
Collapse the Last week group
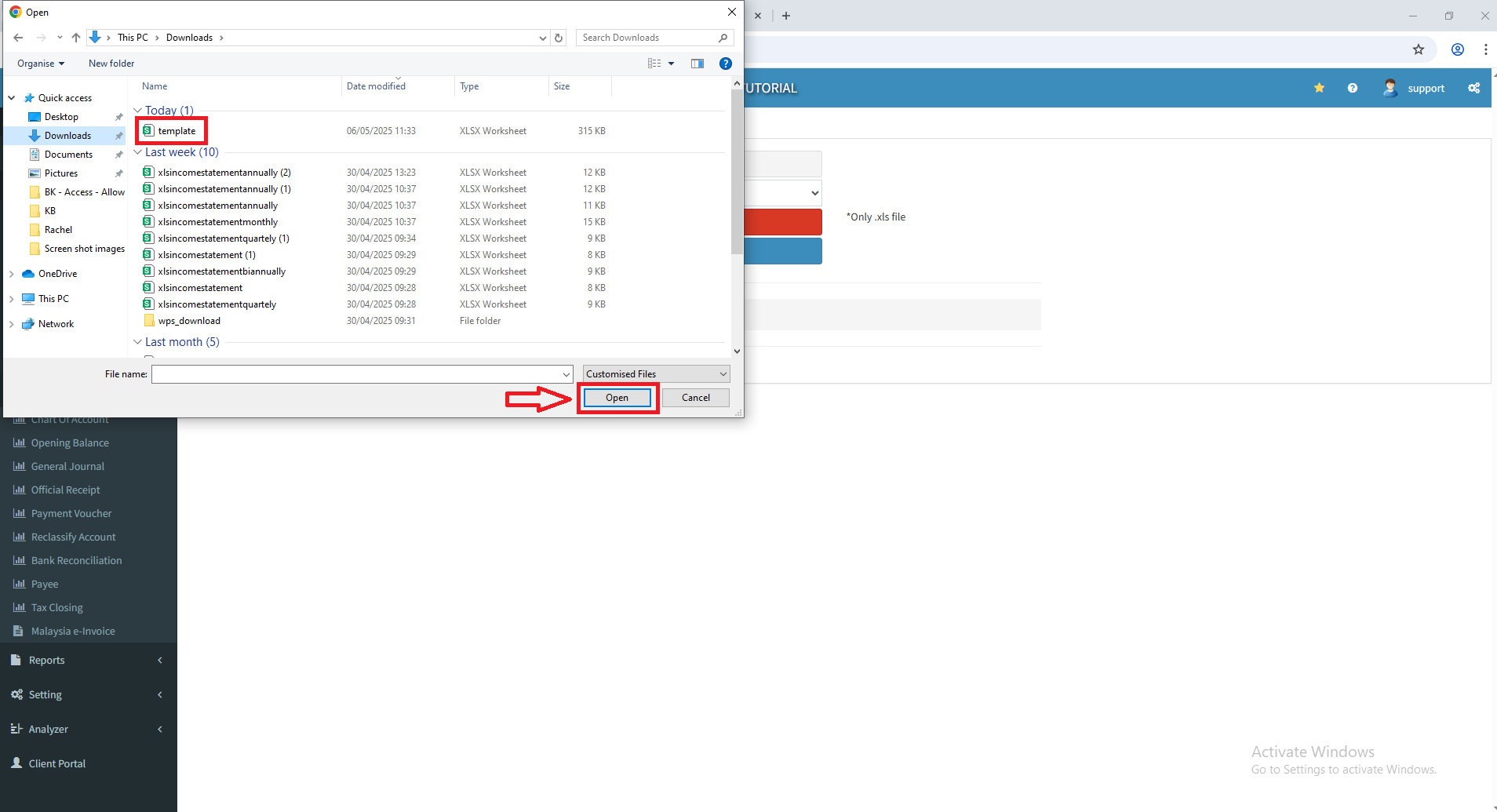point(138,152)
